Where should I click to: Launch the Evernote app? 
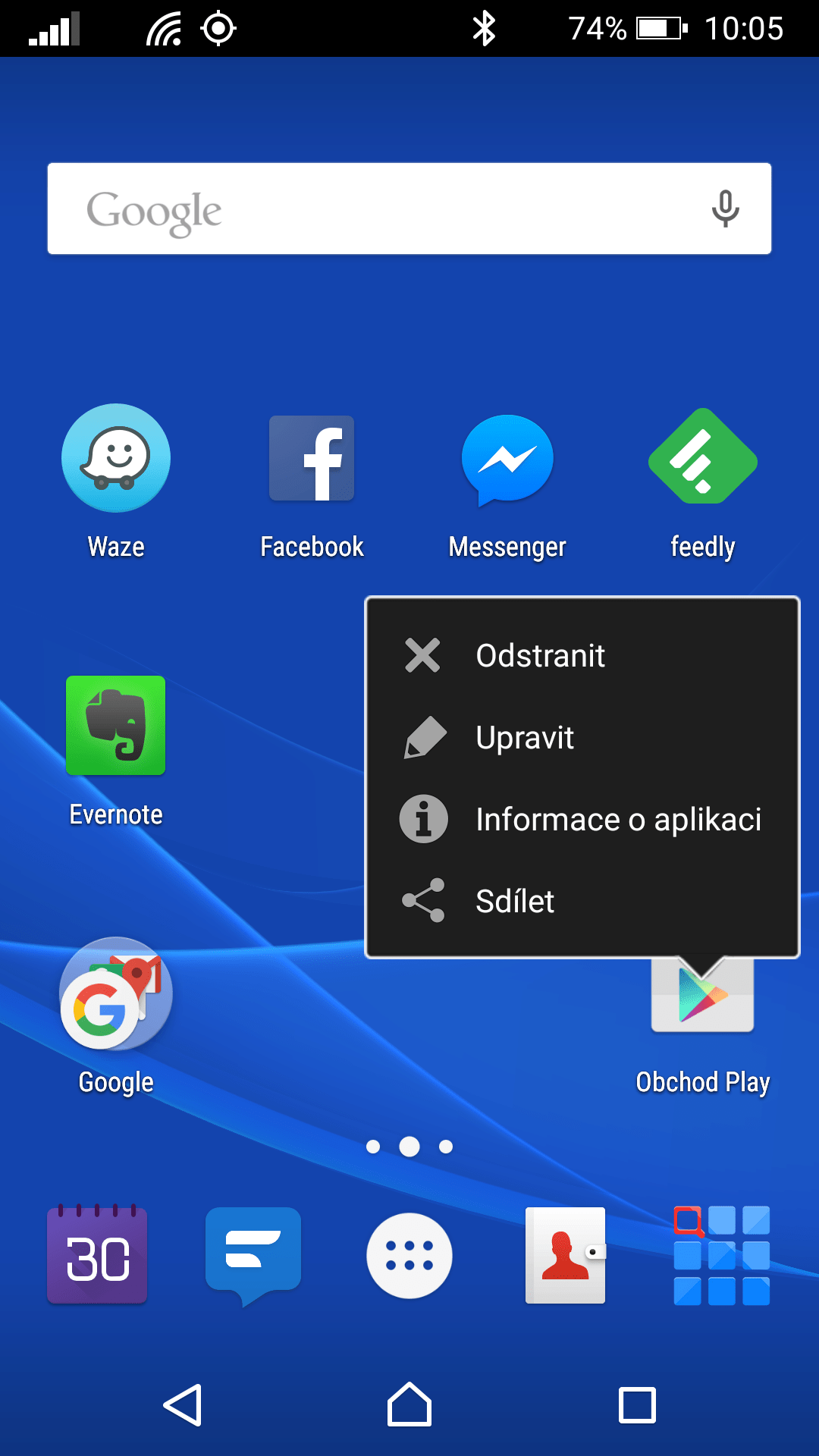116,725
